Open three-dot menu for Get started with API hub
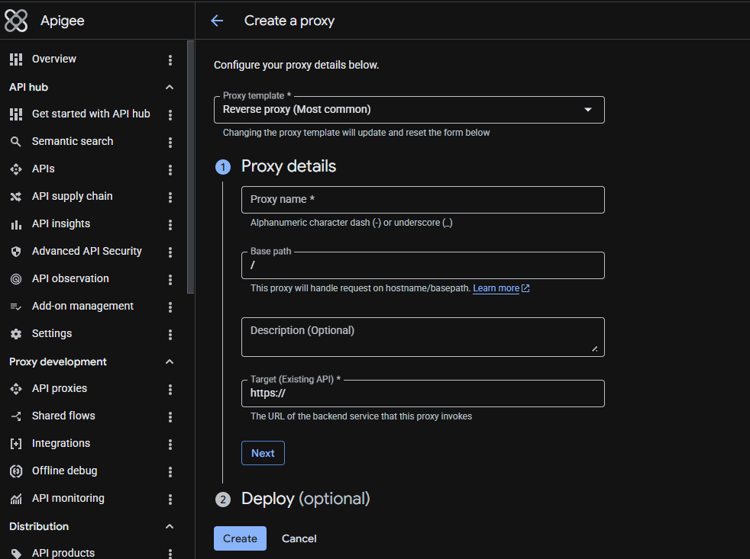The width and height of the screenshot is (750, 559). click(x=170, y=115)
